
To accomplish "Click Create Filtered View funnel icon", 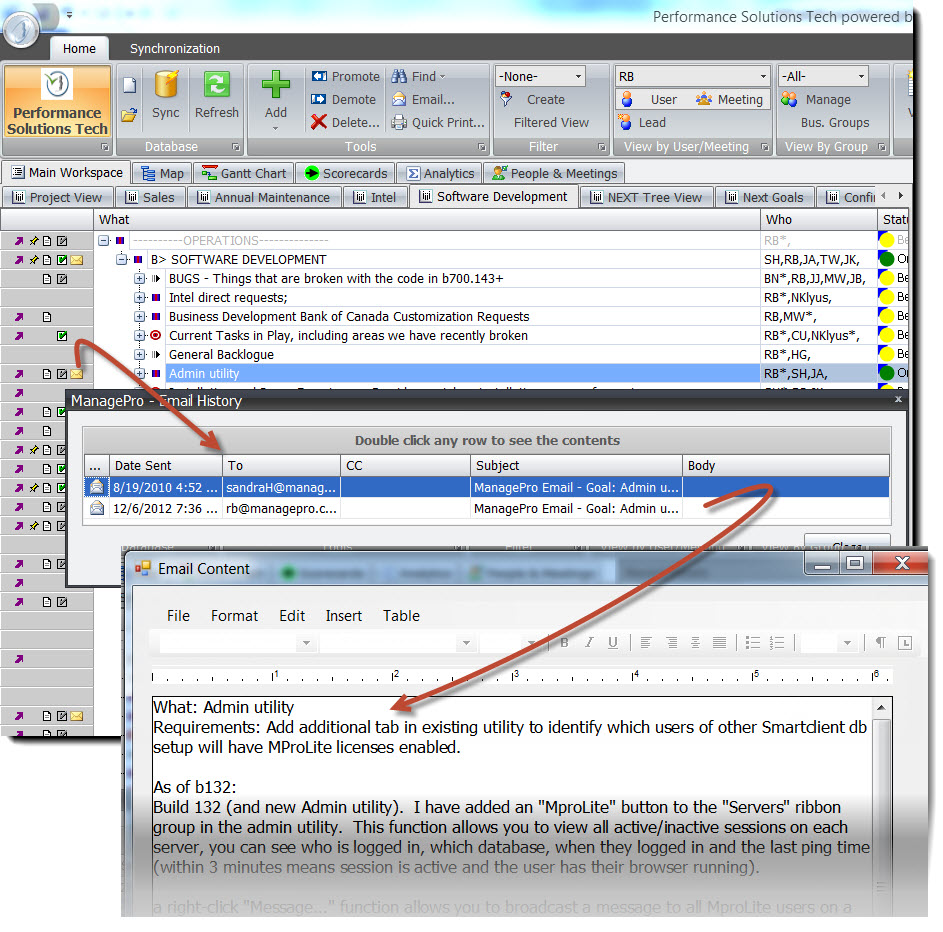I will pos(506,99).
